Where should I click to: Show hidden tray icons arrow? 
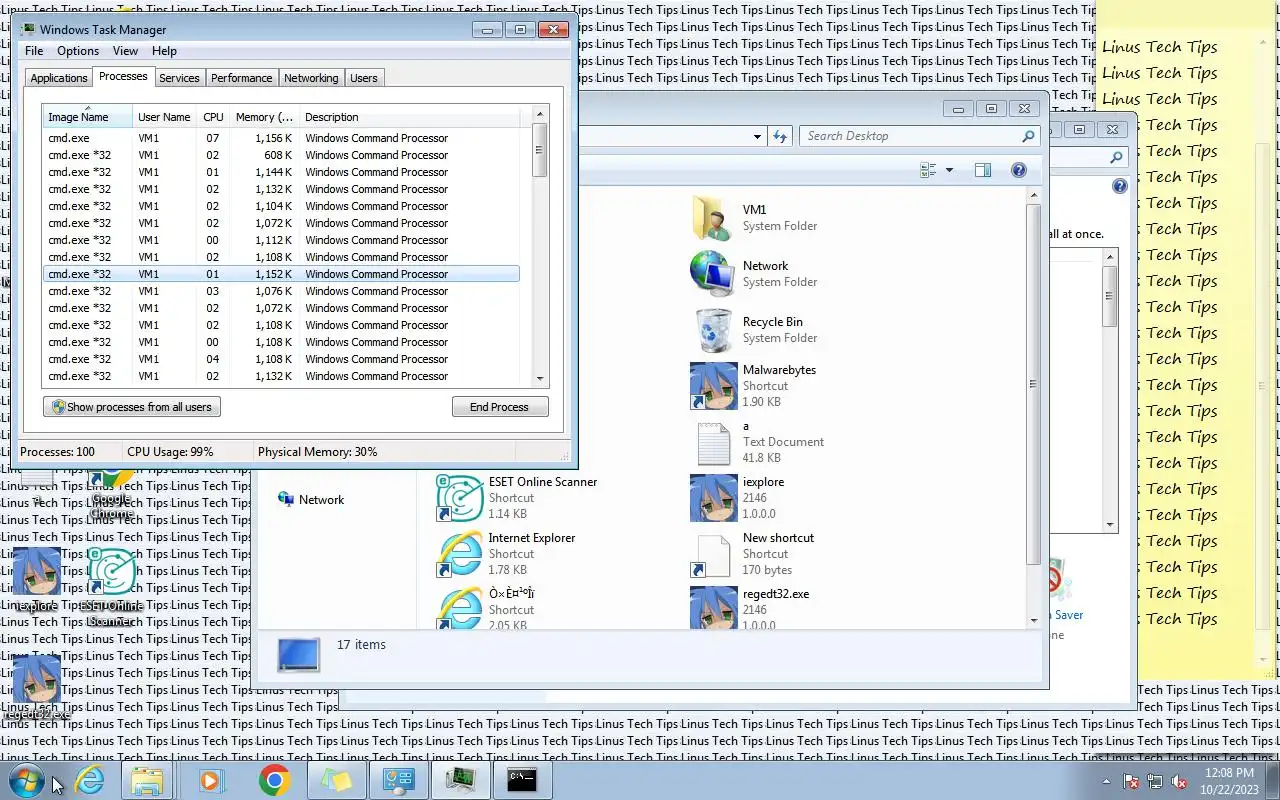1106,781
